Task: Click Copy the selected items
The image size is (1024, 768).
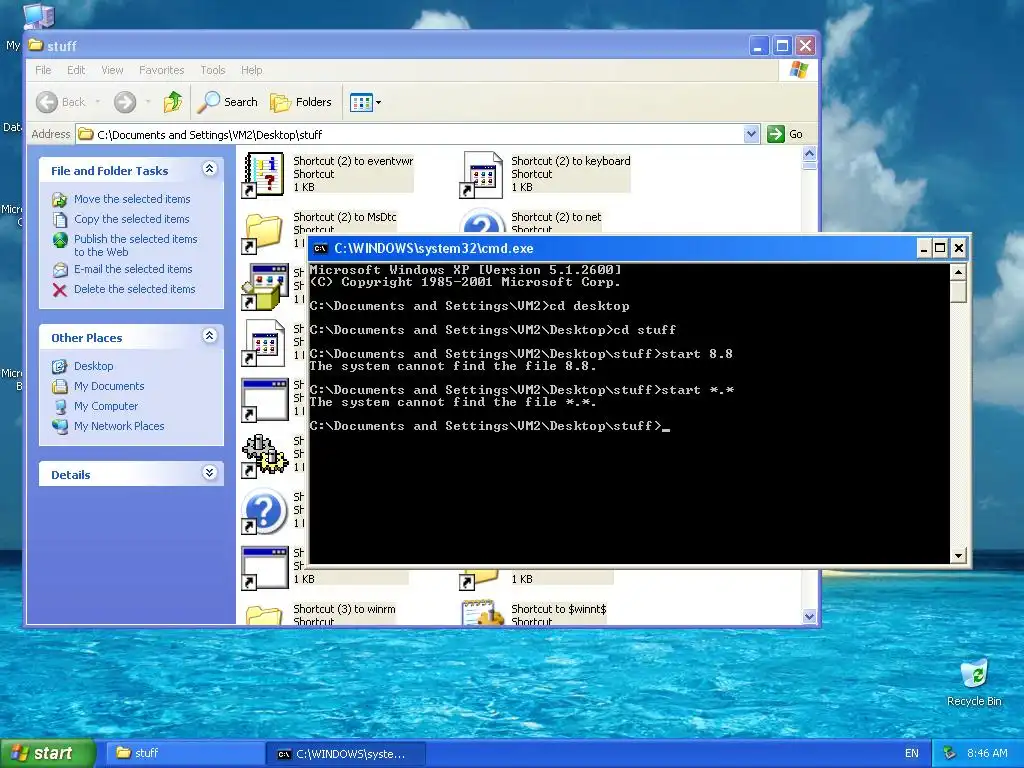Action: [131, 219]
